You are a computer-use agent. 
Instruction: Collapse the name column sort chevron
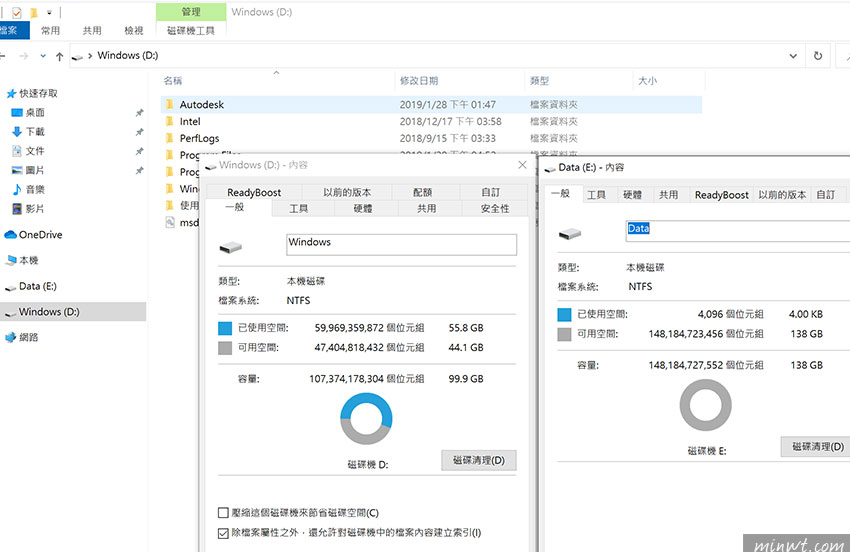point(276,72)
